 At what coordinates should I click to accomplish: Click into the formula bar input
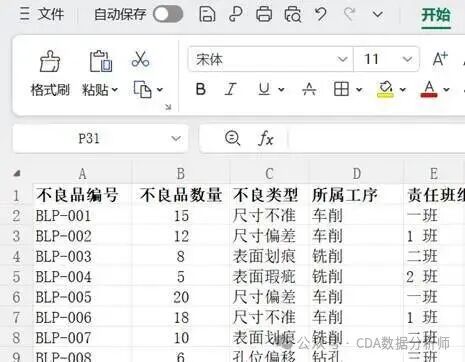click(x=377, y=138)
